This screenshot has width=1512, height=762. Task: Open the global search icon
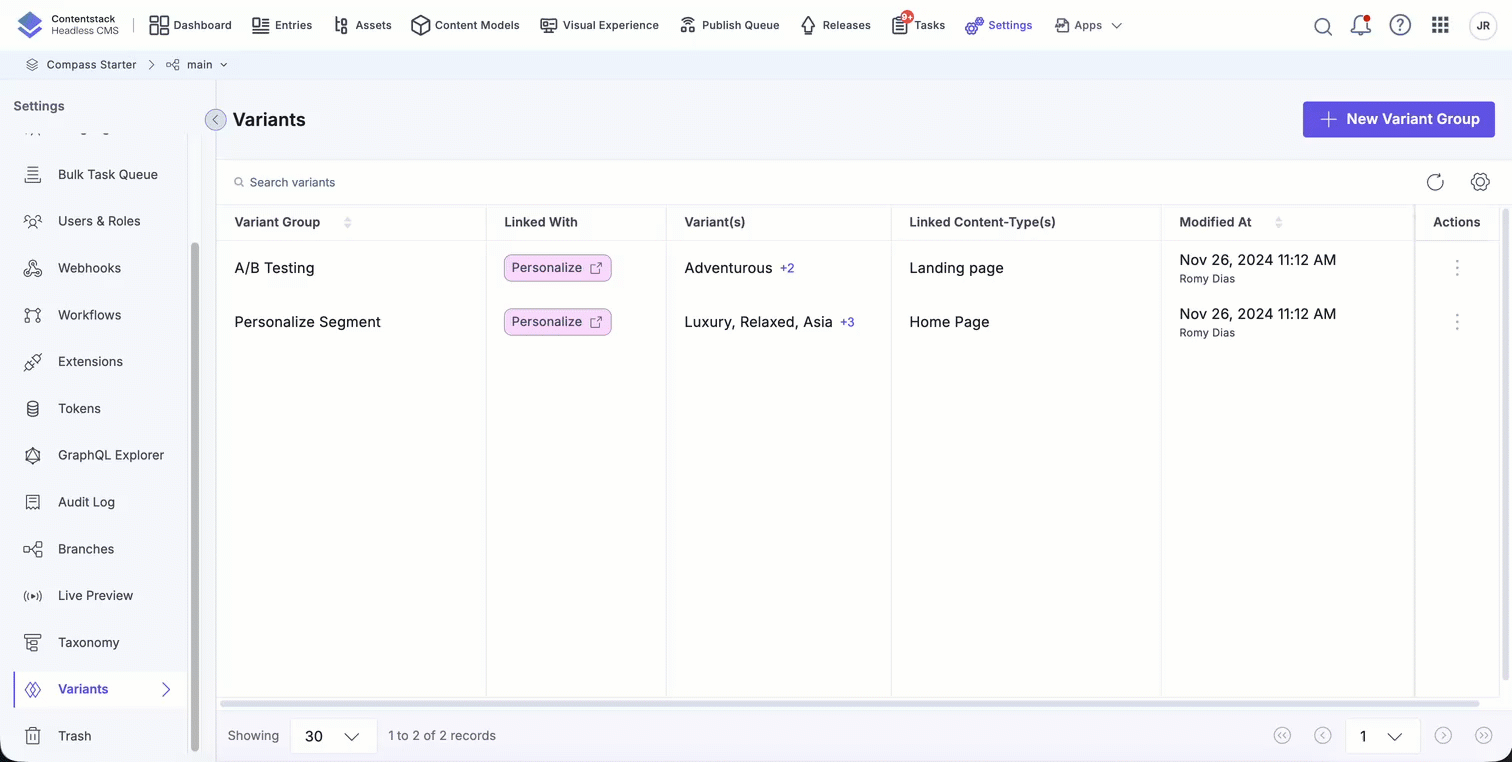[1322, 26]
